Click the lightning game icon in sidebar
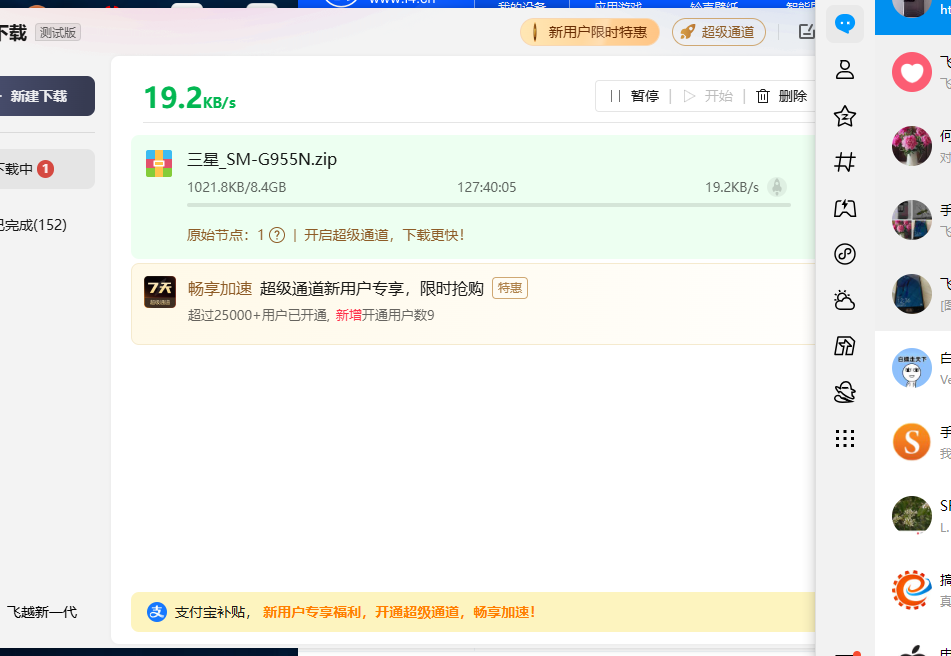Image resolution: width=951 pixels, height=656 pixels. [845, 208]
